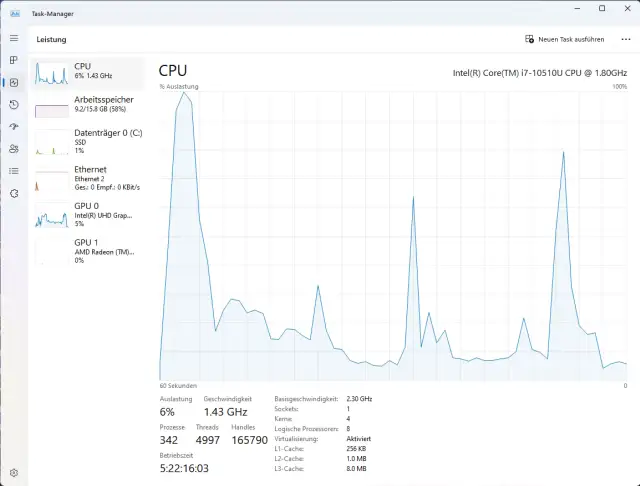Open the App history icon

(x=14, y=105)
